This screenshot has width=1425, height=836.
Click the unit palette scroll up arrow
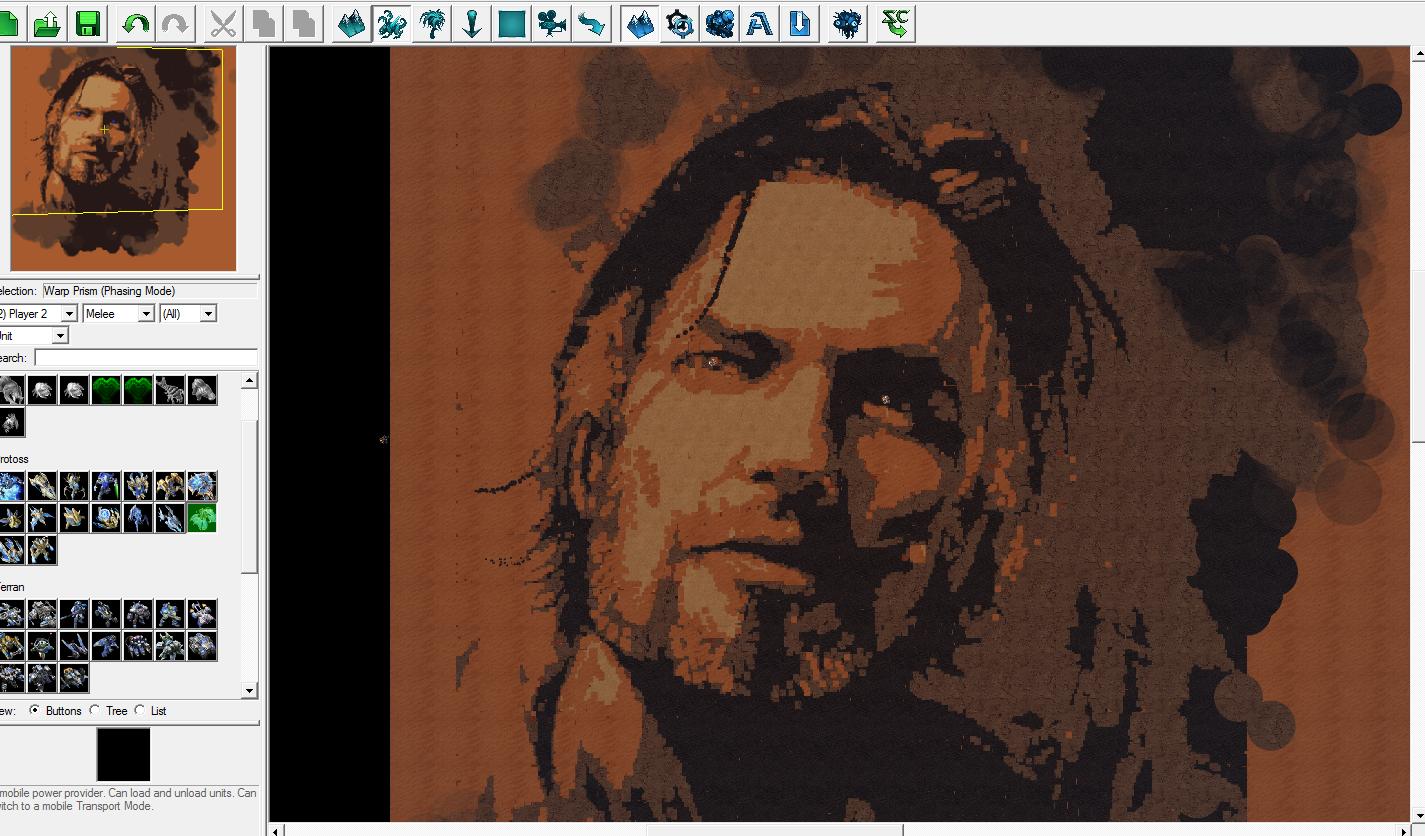point(249,380)
